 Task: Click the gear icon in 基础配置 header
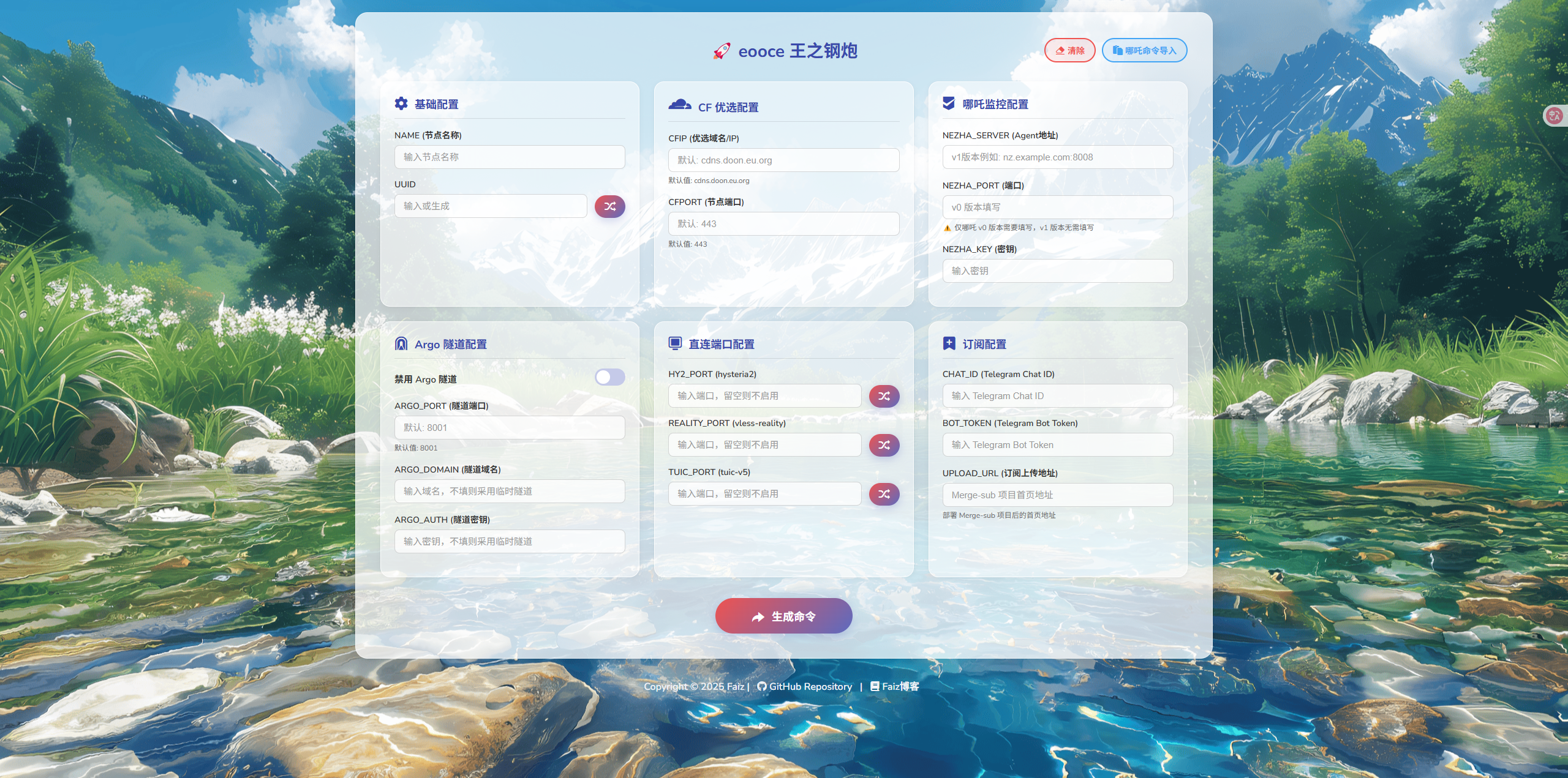401,103
